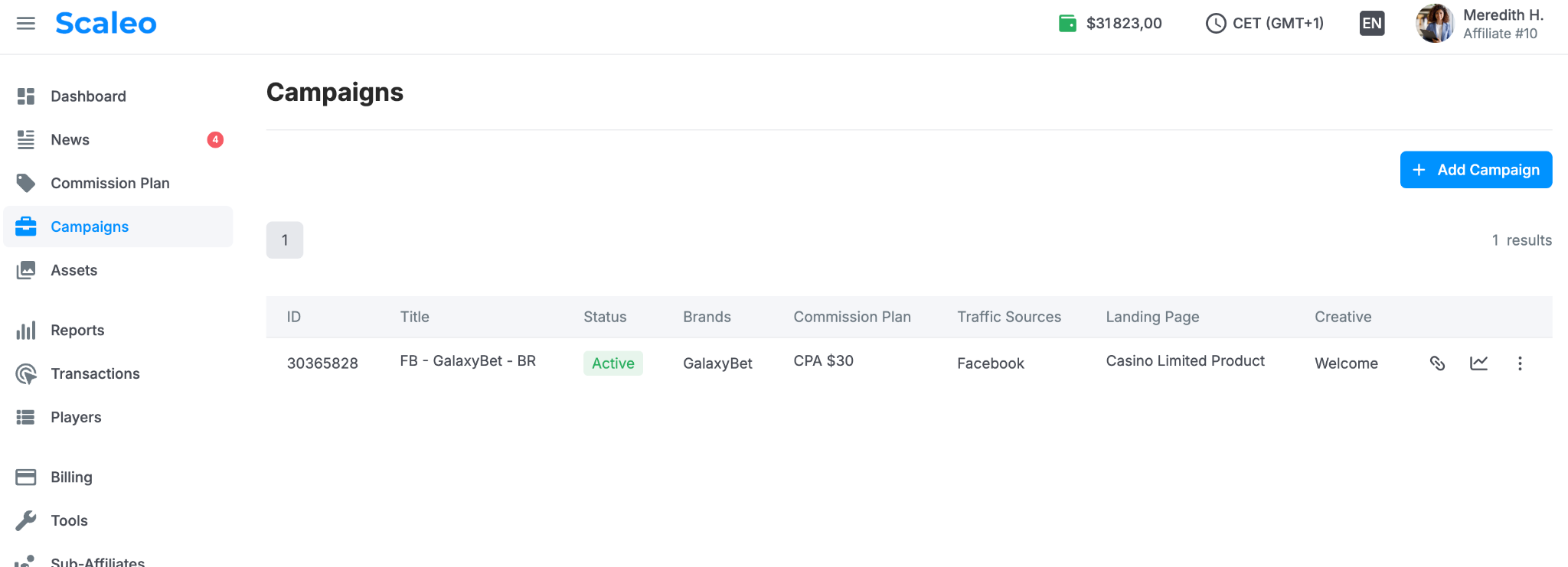Click the green wallet balance icon

(x=1067, y=23)
